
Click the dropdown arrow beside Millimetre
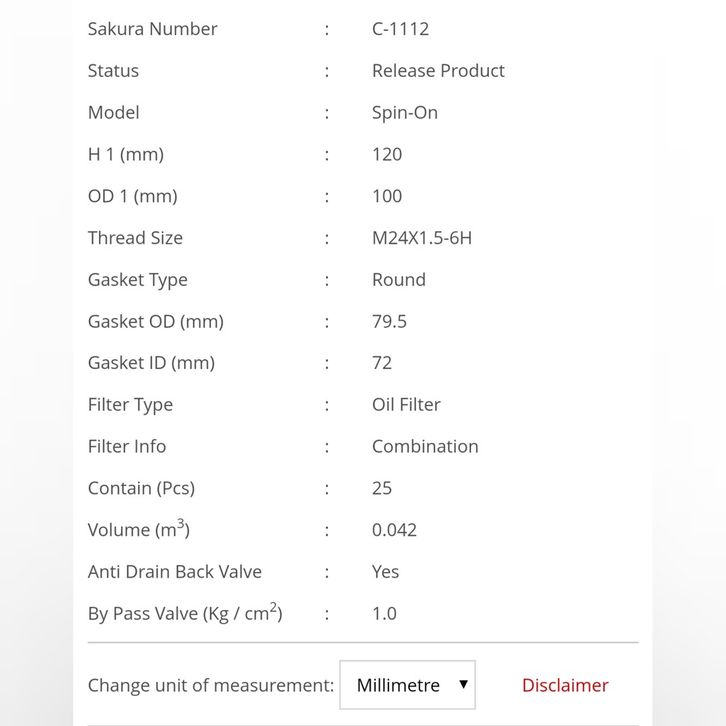tap(463, 685)
